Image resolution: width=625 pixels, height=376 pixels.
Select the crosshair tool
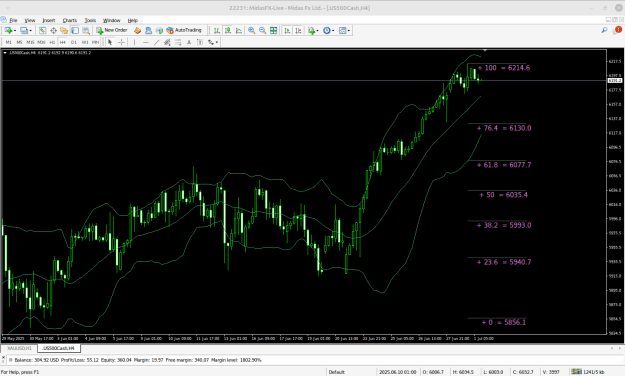point(121,42)
